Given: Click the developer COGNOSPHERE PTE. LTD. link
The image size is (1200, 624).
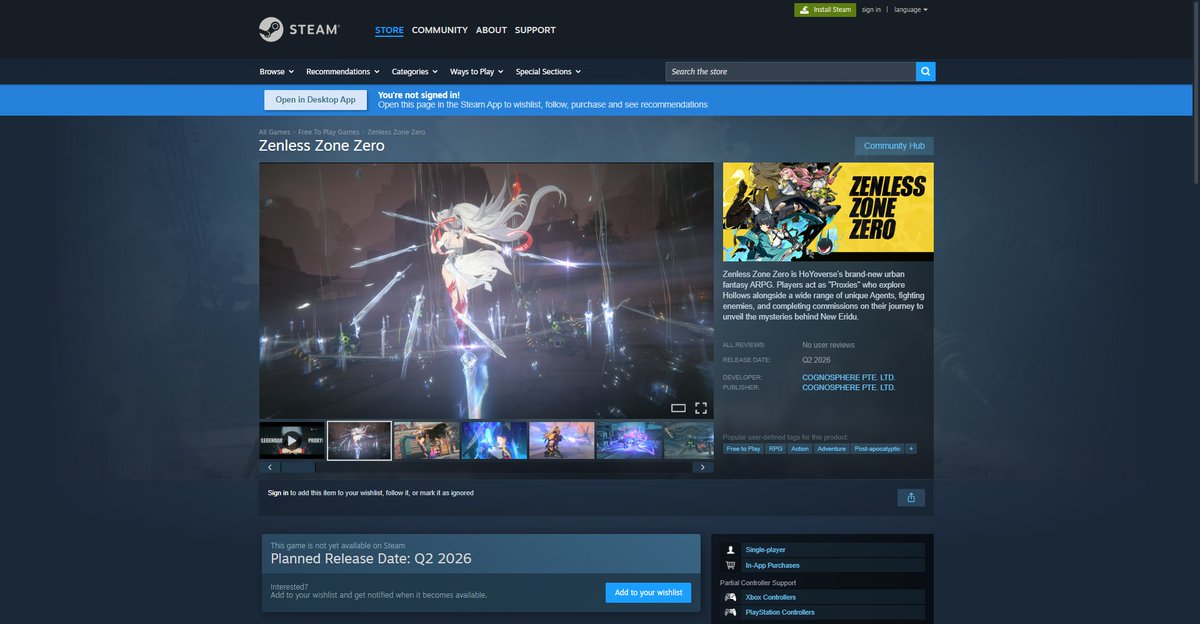Looking at the screenshot, I should coord(849,377).
